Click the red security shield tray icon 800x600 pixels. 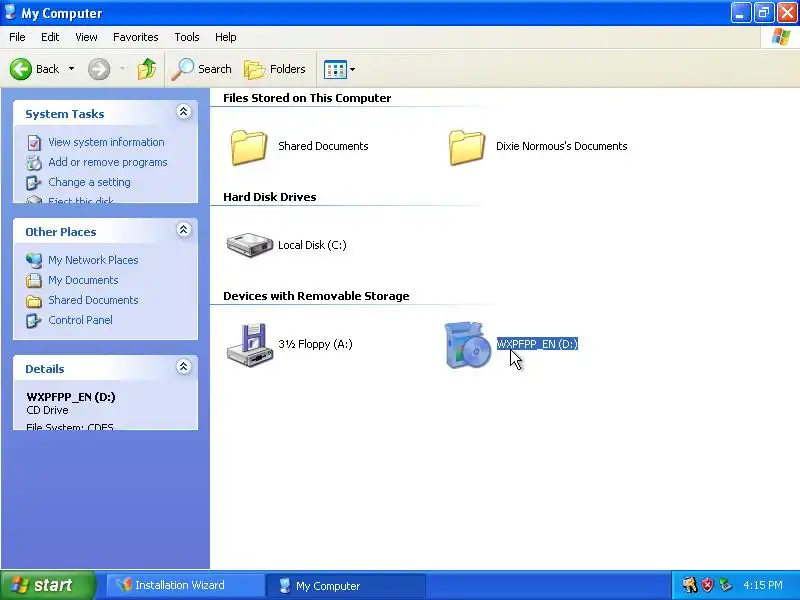(707, 585)
